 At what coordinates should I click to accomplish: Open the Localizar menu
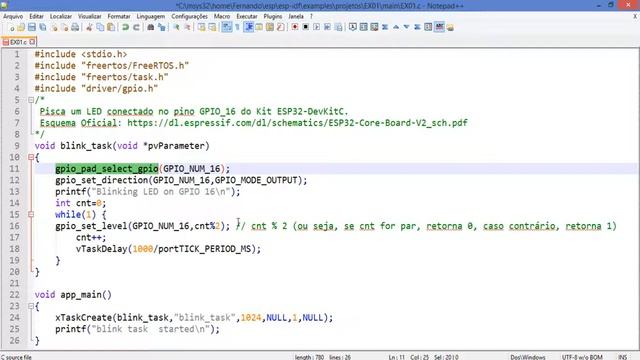pos(61,16)
